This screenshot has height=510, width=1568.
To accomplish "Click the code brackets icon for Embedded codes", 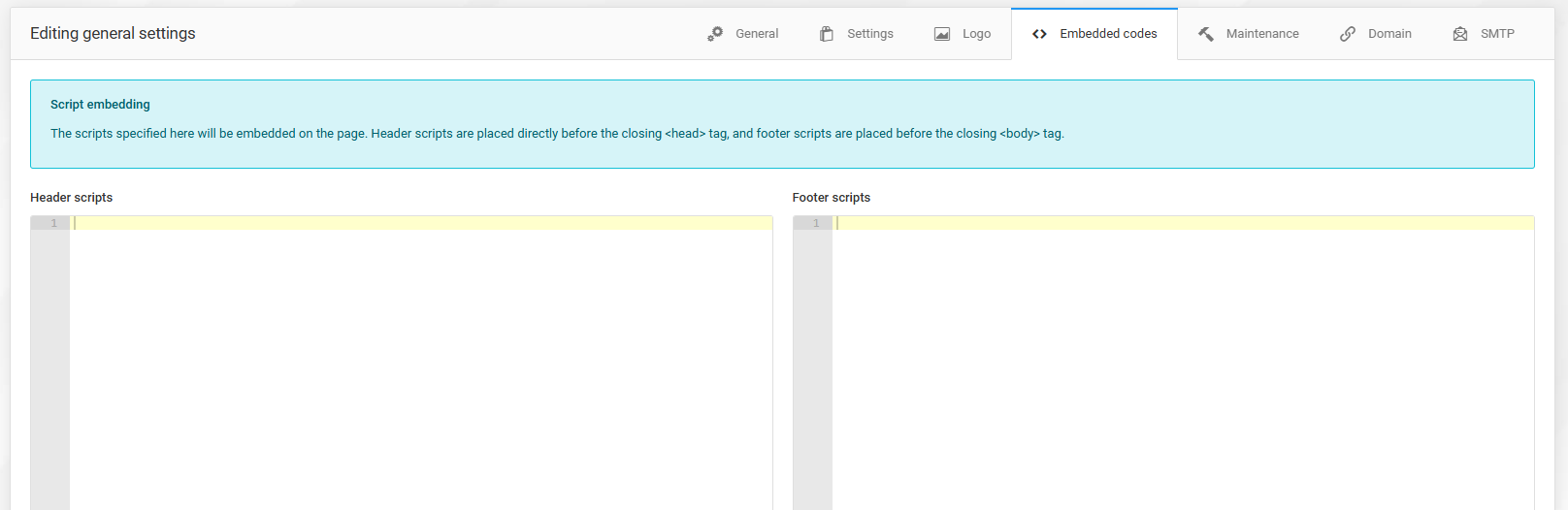I will 1039,34.
